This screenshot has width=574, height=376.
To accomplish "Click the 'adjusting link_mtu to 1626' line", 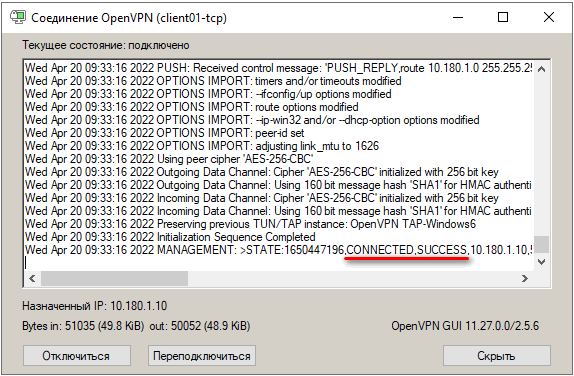I will [202, 146].
